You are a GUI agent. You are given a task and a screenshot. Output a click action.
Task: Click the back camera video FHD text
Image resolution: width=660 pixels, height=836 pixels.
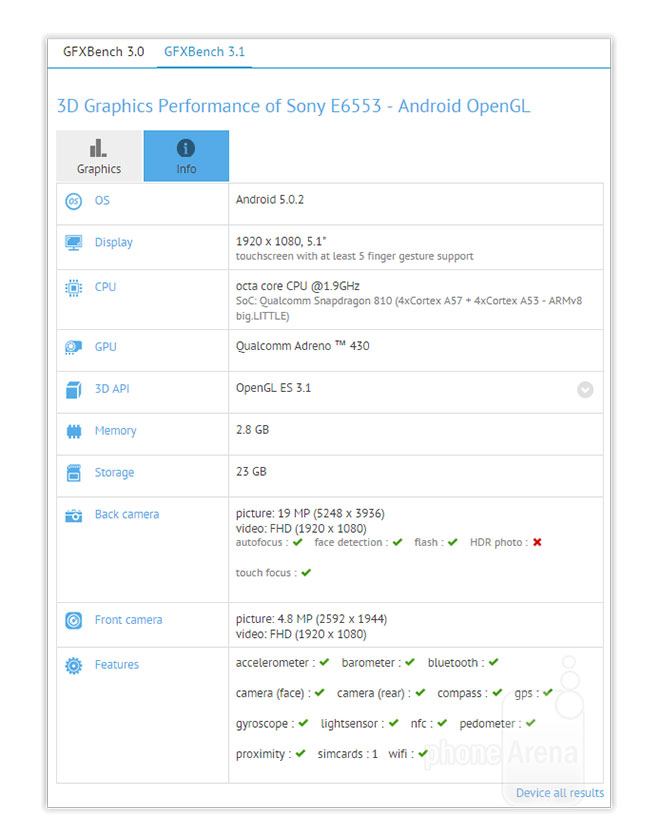[x=301, y=528]
